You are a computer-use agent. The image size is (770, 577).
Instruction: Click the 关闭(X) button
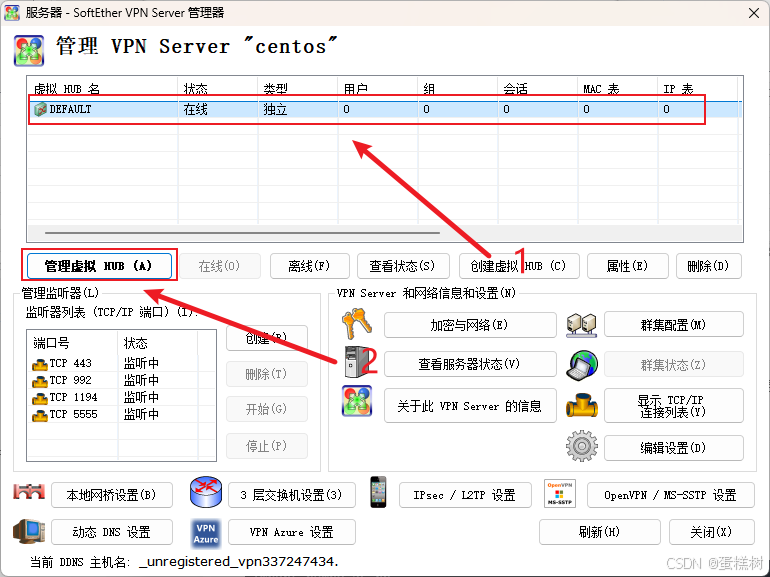[x=712, y=532]
